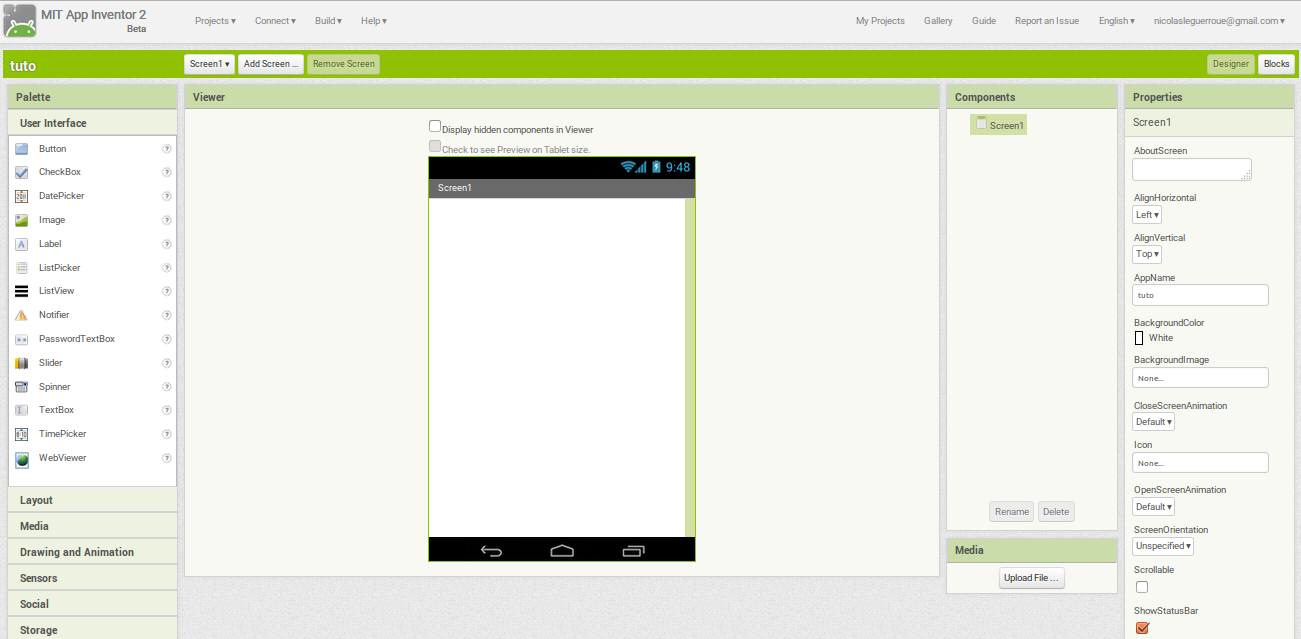Tap the phone preview back arrow
The image size is (1301, 639).
pos(491,550)
